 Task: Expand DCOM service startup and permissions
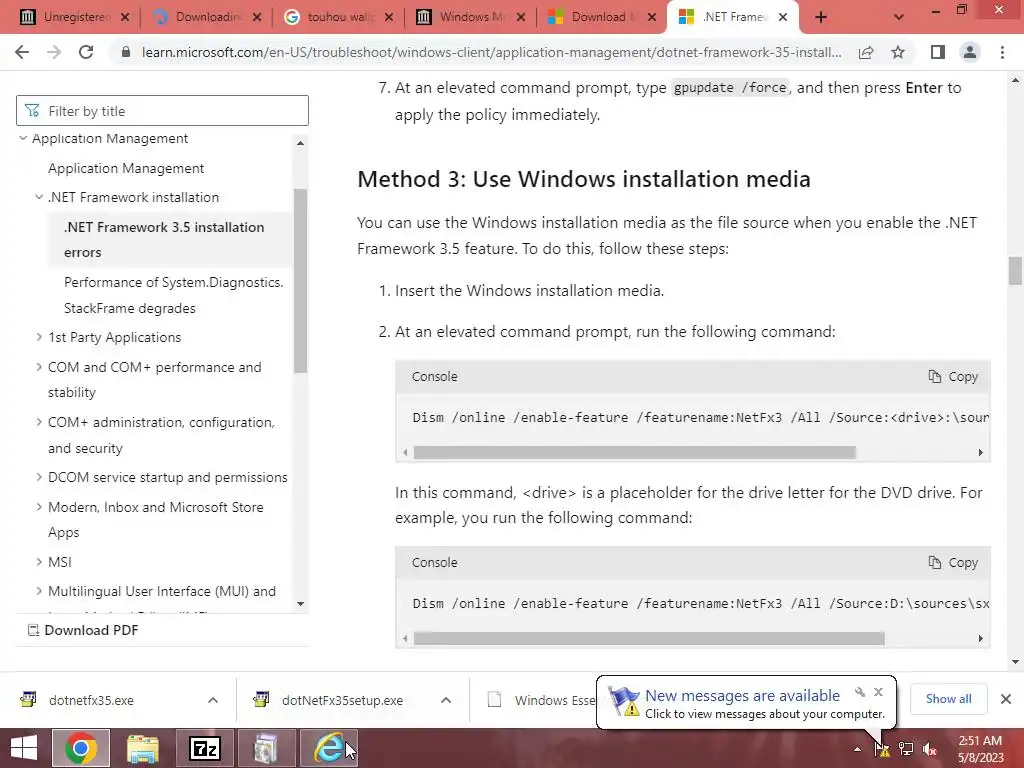[39, 477]
